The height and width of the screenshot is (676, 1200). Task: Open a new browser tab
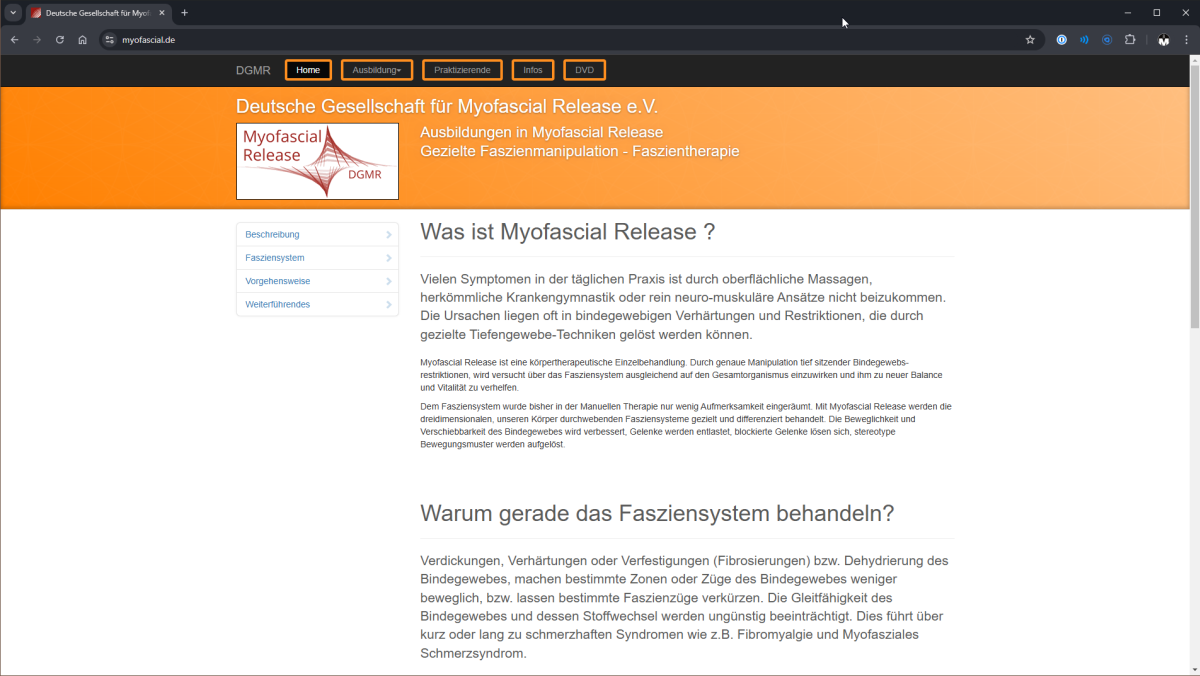coord(185,13)
